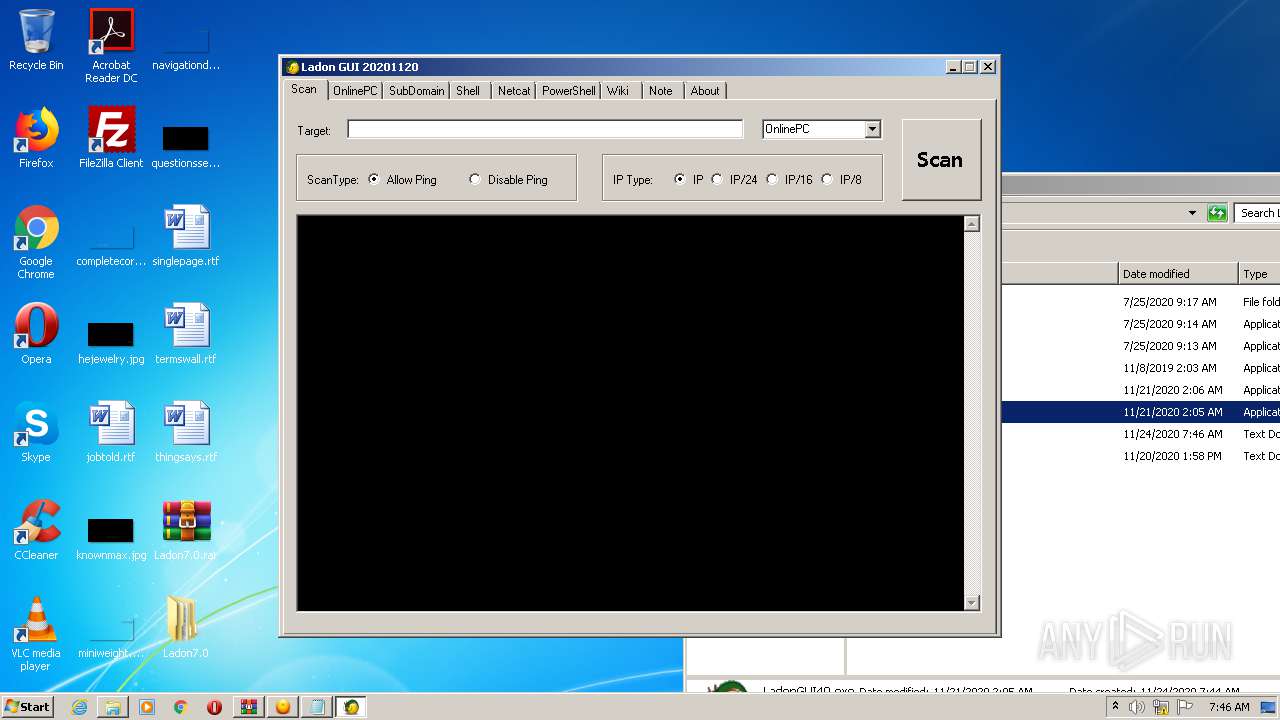This screenshot has width=1280, height=720.
Task: Open the Start menu
Action: 27,707
